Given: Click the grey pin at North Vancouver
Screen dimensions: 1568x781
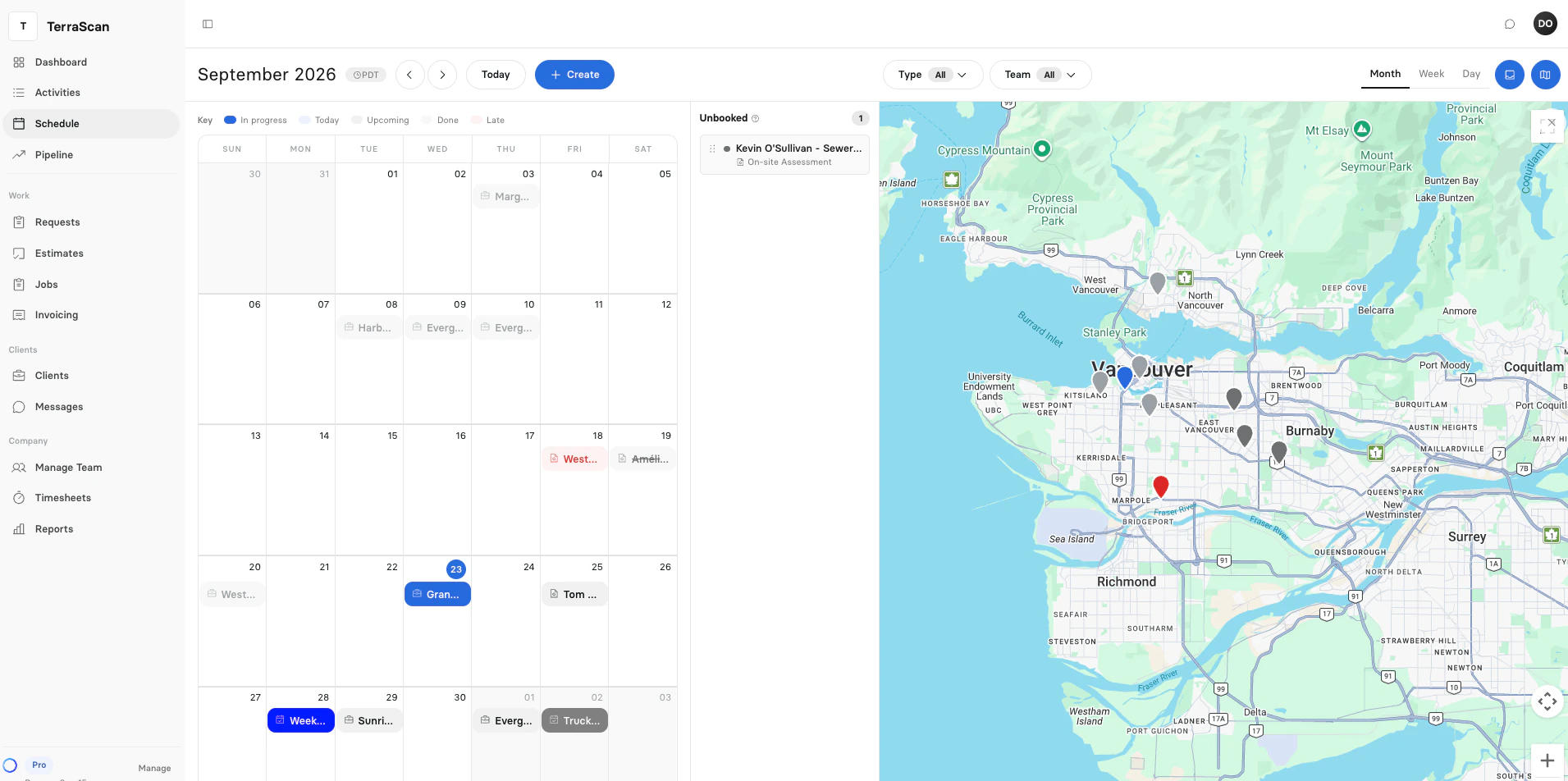Looking at the screenshot, I should [x=1157, y=283].
